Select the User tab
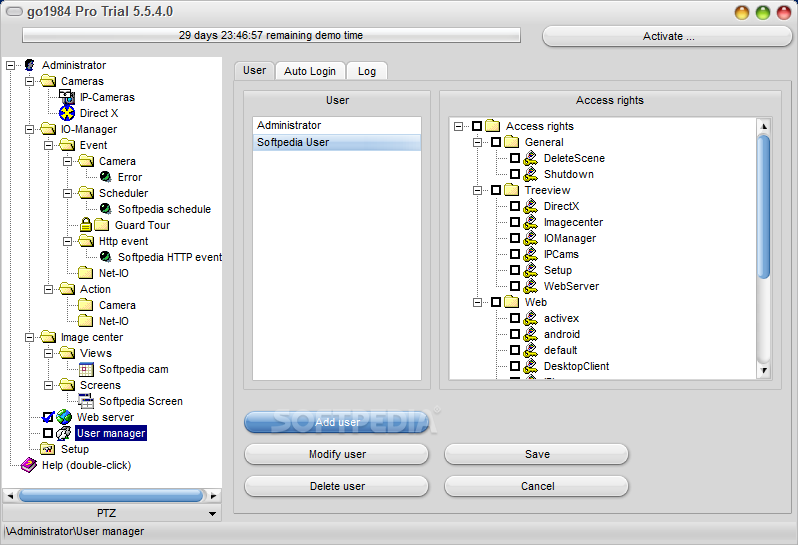Viewport: 798px width, 545px height. click(254, 70)
